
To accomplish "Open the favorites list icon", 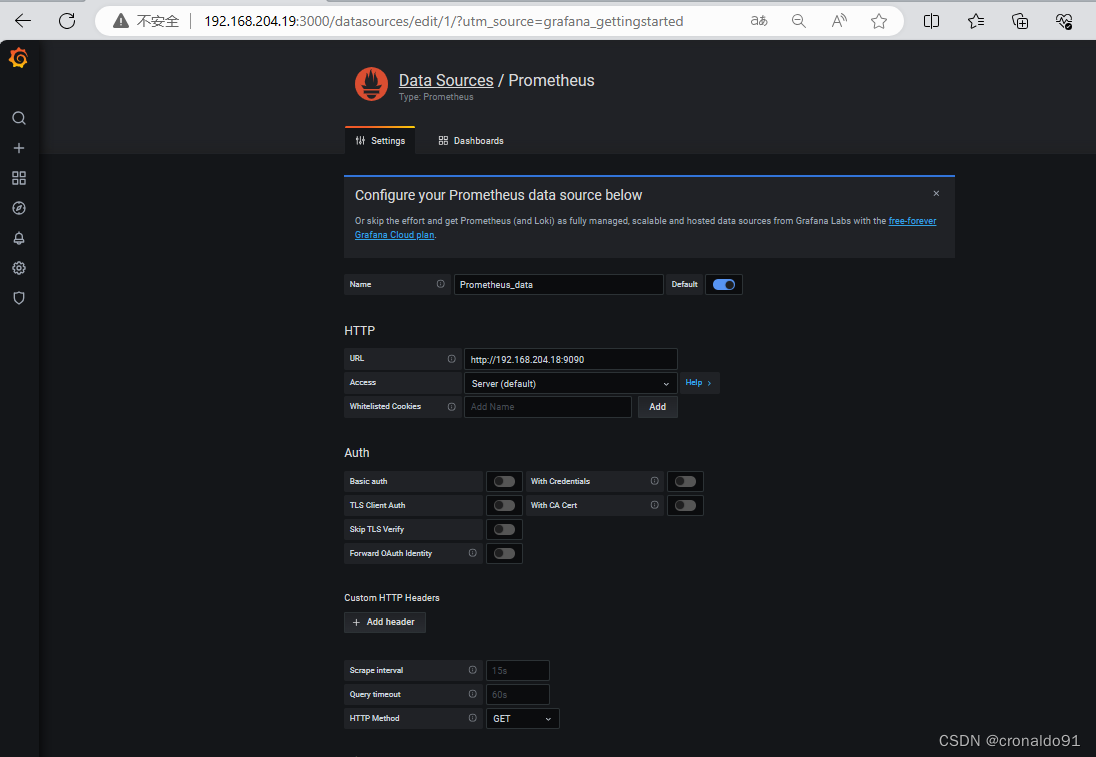I will 976,21.
